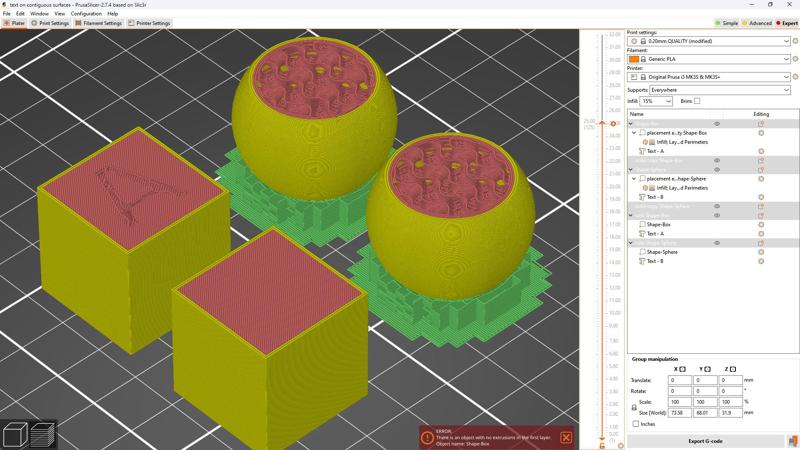Image resolution: width=800 pixels, height=450 pixels.
Task: Open the View menu
Action: pyautogui.click(x=60, y=14)
